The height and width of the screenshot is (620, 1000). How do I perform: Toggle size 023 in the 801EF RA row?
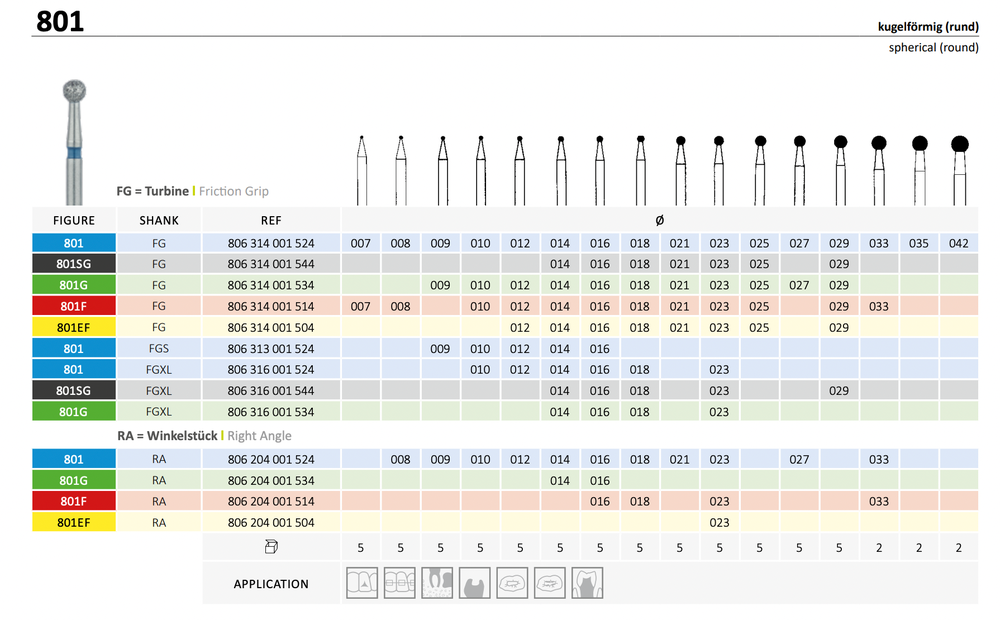click(x=719, y=522)
